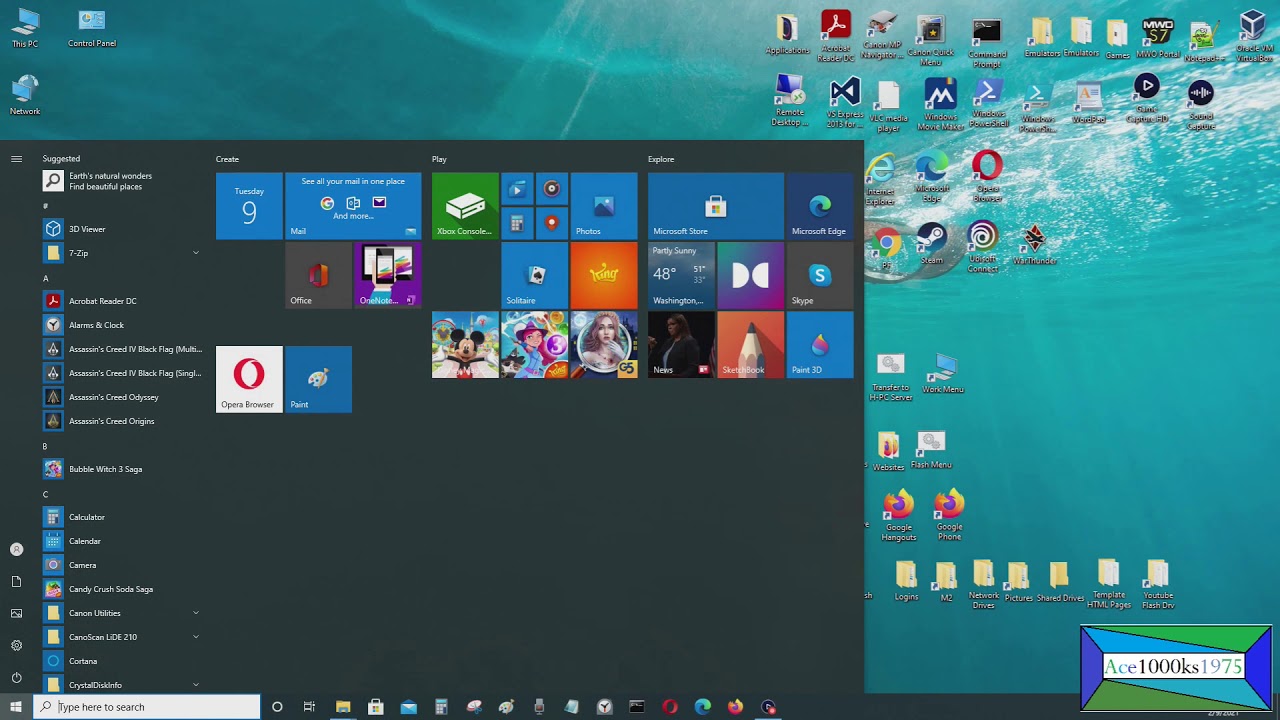
Task: Open Oracle VM VirtualBox desktop shortcut
Action: (x=1254, y=36)
